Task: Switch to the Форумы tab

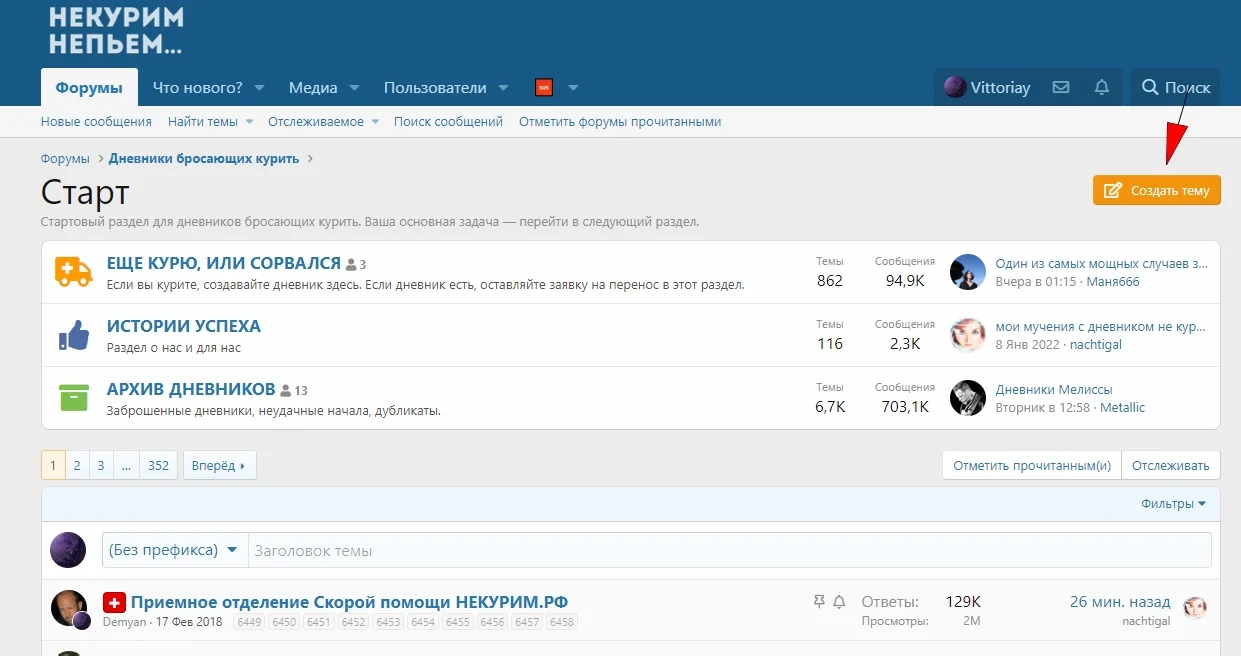Action: tap(89, 87)
